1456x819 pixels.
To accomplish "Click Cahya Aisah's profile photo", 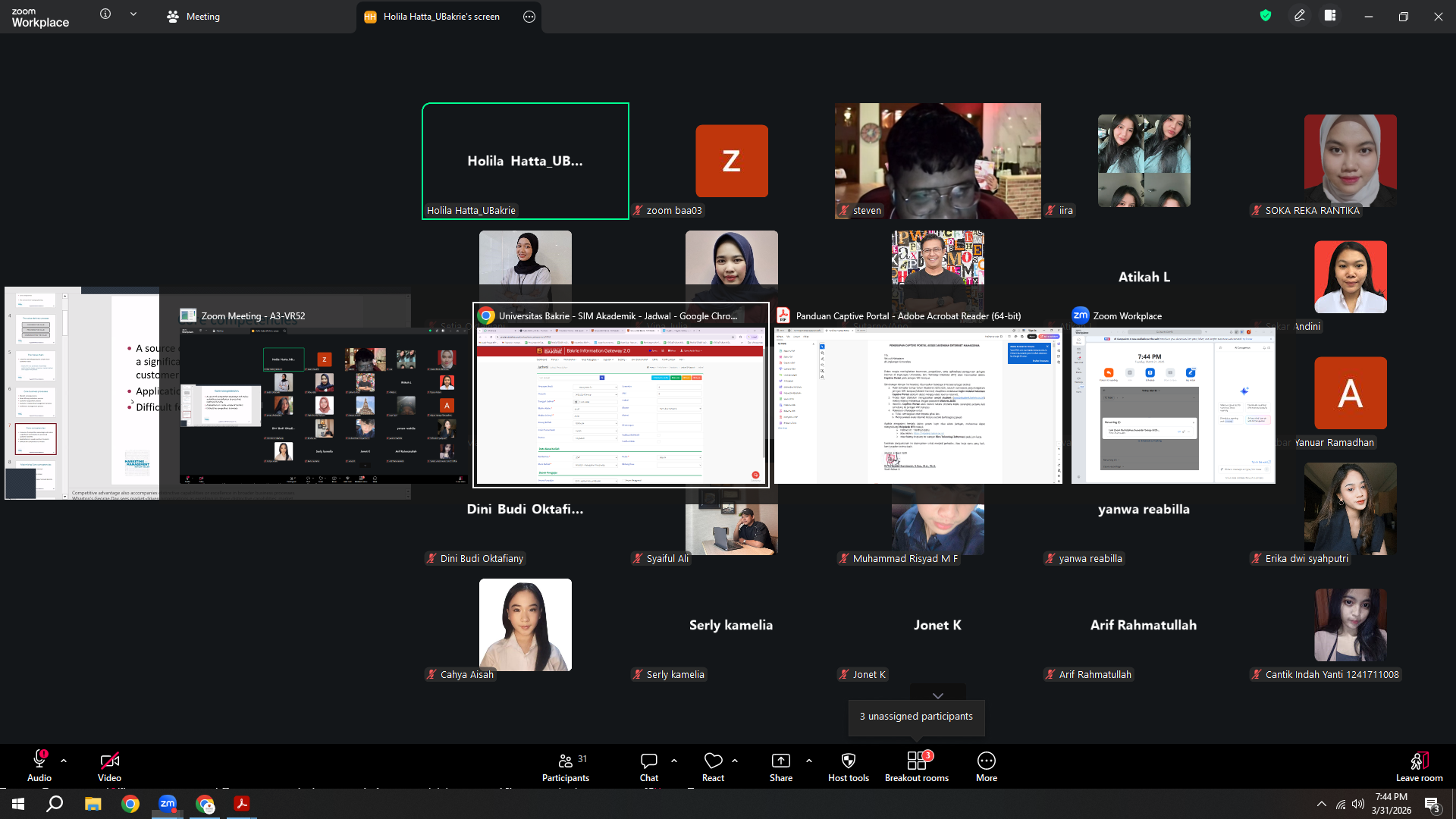I will [526, 625].
